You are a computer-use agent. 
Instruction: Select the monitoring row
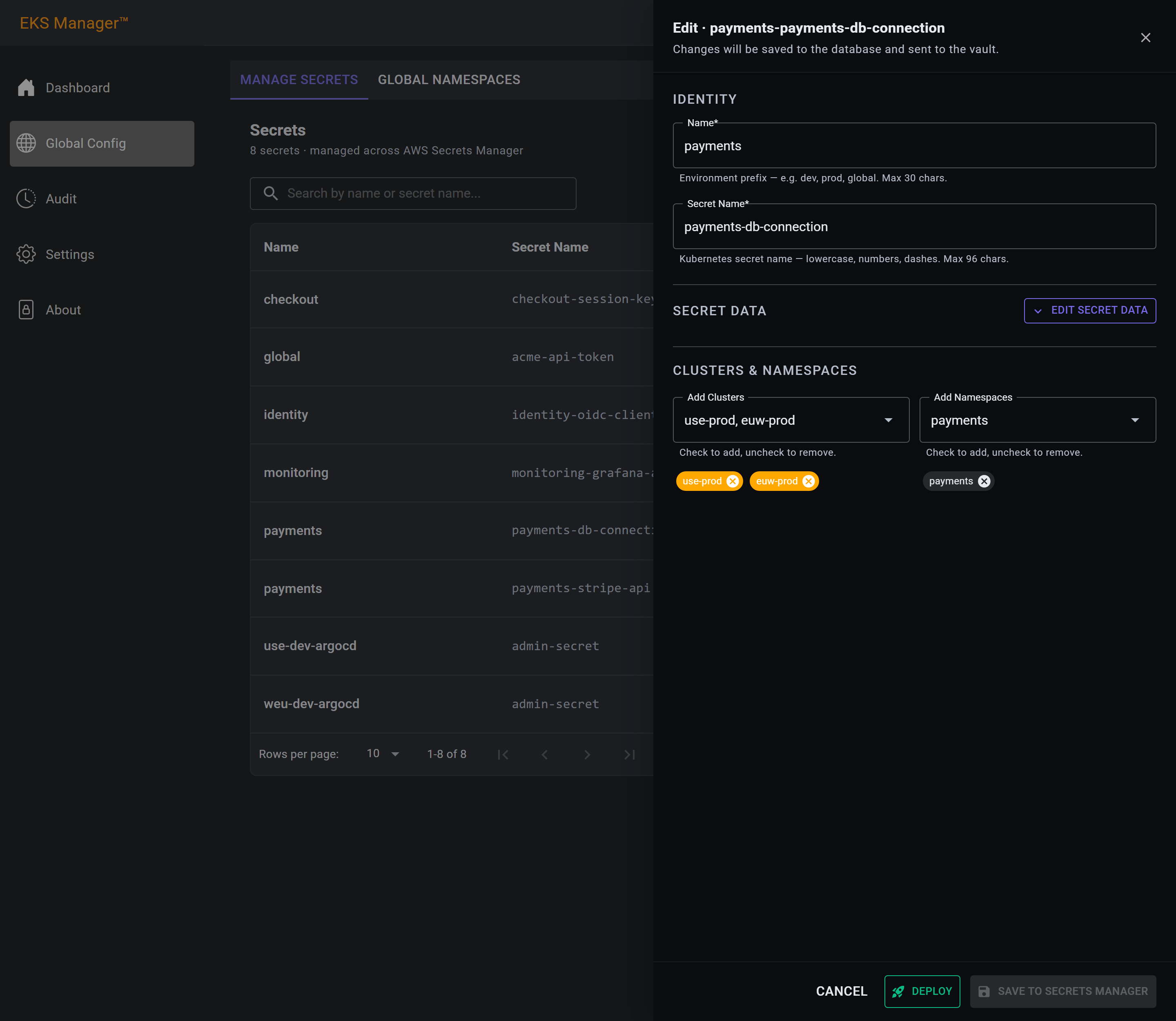(x=451, y=473)
